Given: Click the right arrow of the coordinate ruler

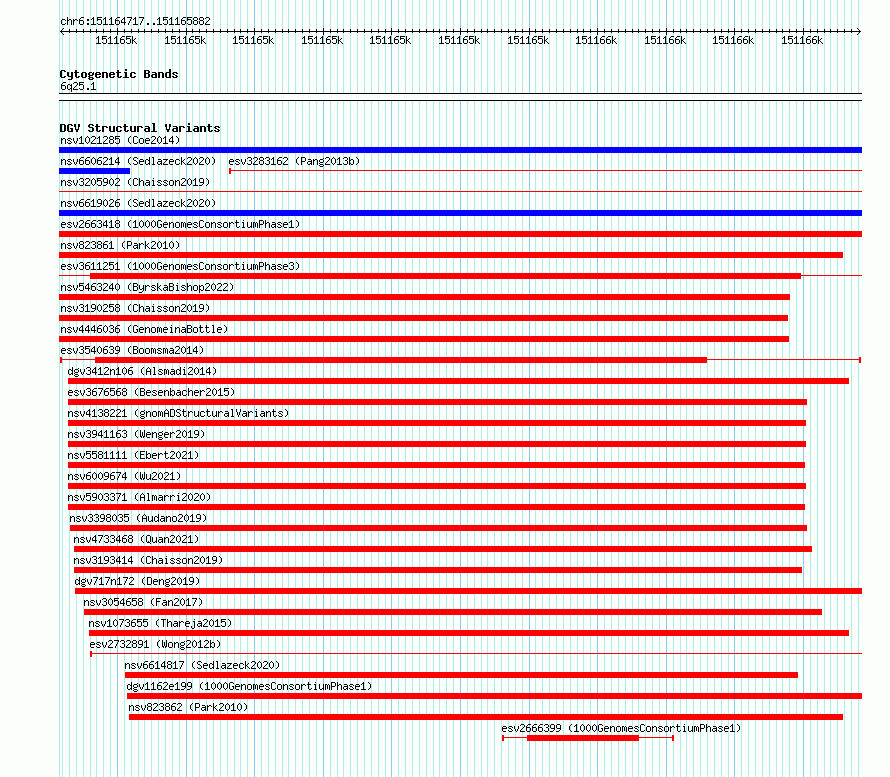Looking at the screenshot, I should click(859, 31).
